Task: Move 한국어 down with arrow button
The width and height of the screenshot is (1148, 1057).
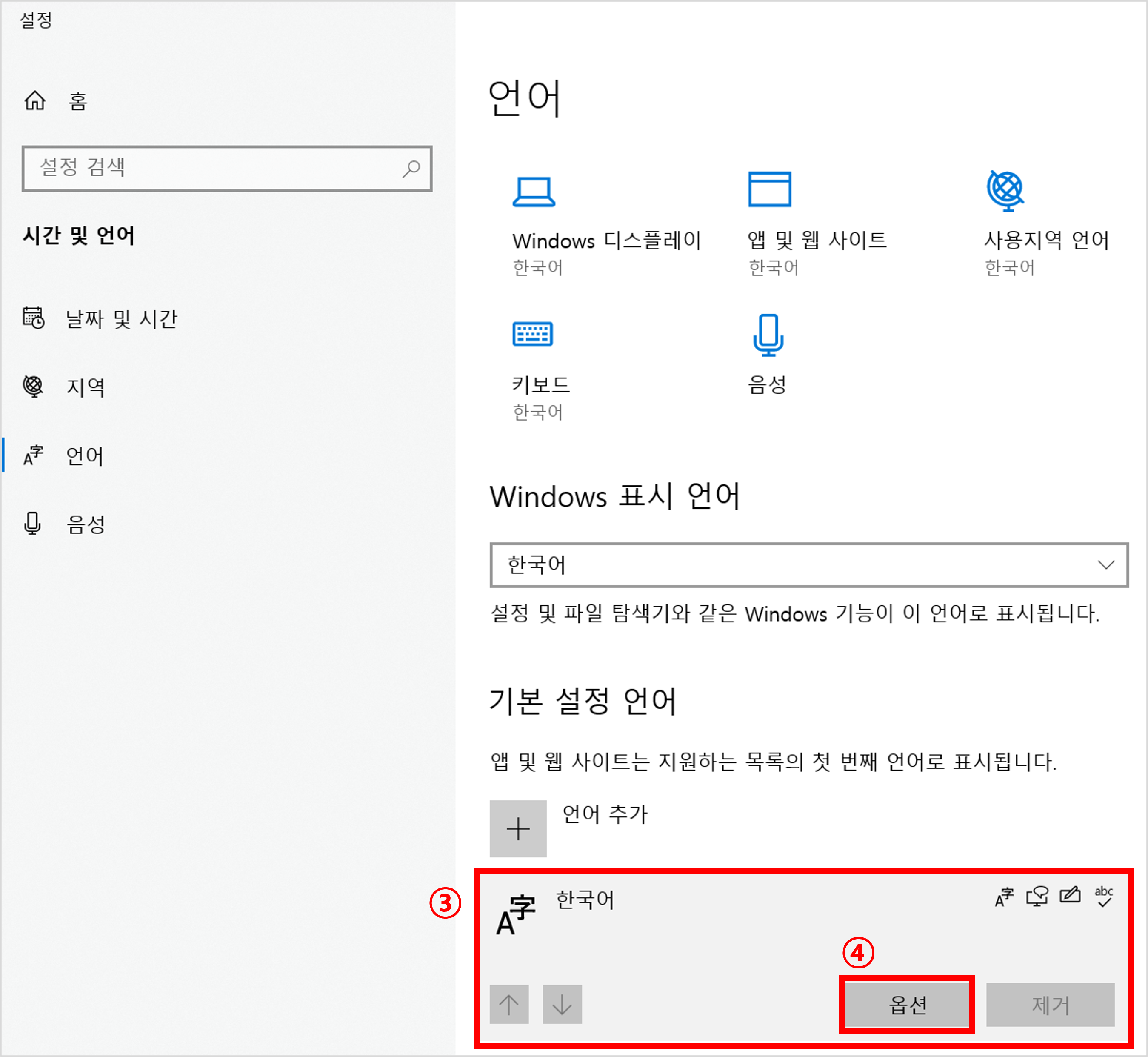Action: tap(562, 1004)
